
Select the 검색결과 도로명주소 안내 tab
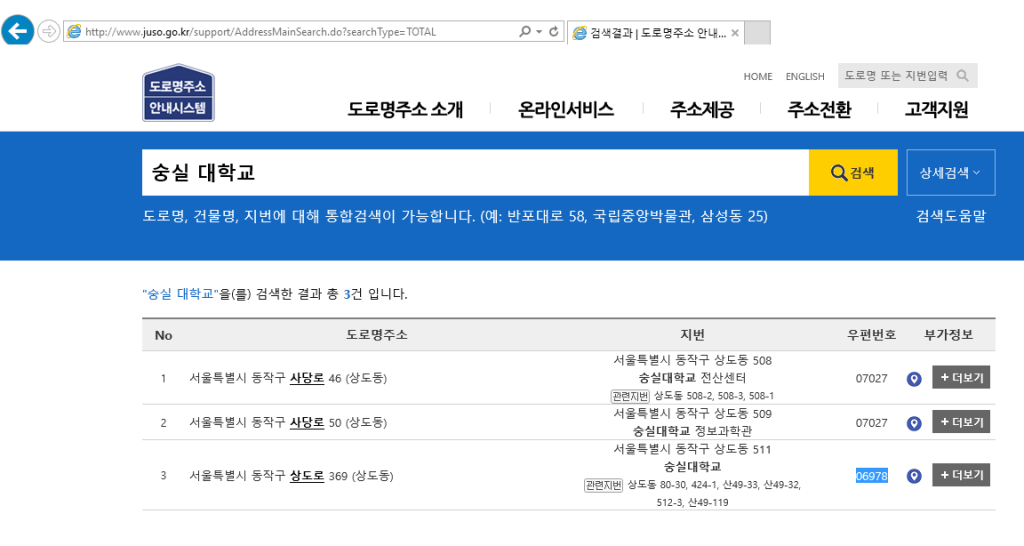click(656, 33)
